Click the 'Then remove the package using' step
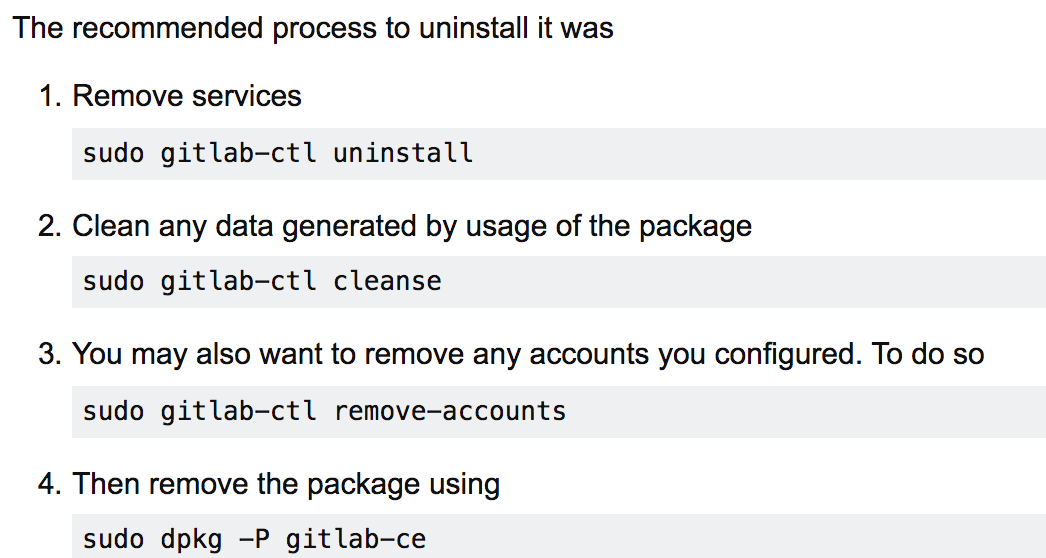1046x558 pixels. (286, 485)
